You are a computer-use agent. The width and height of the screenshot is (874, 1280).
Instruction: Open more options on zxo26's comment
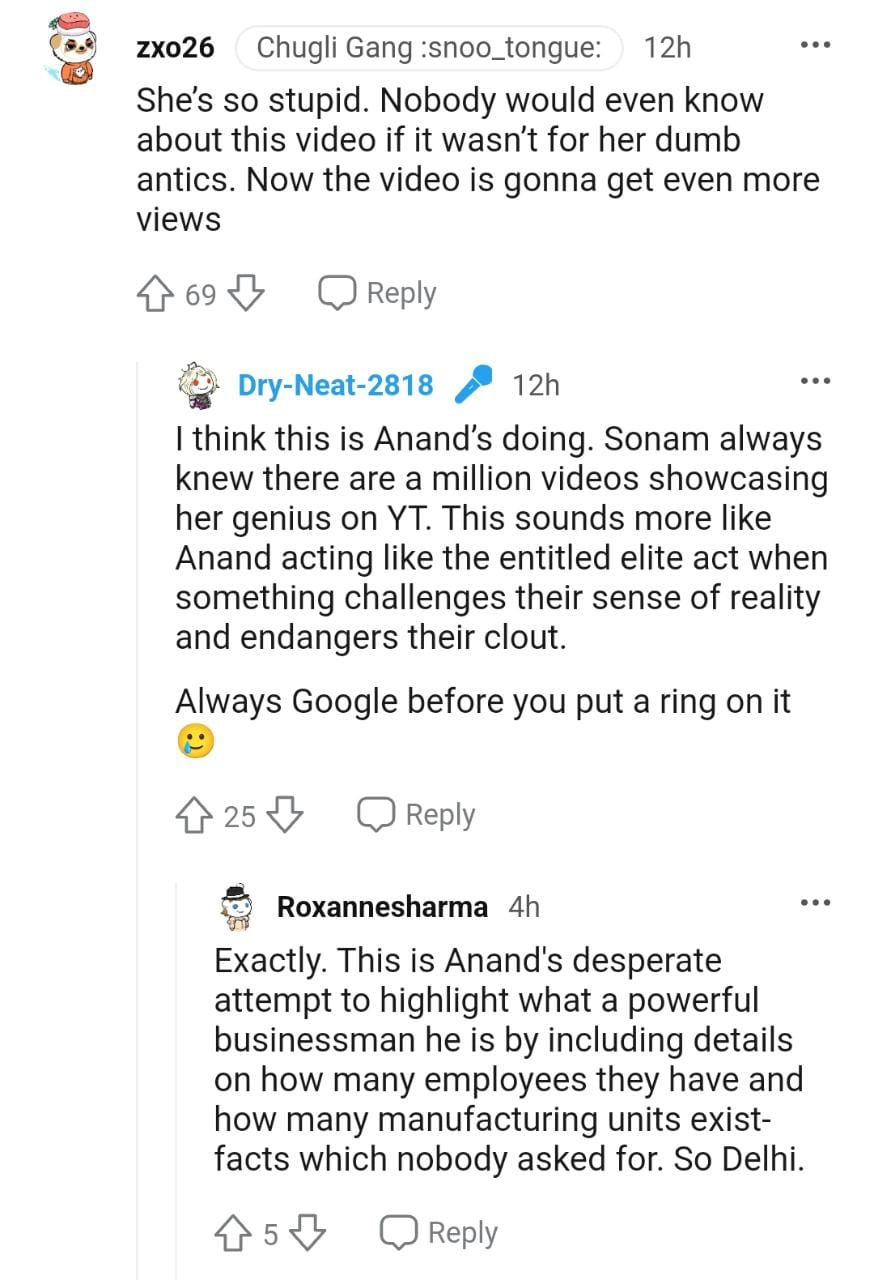pyautogui.click(x=816, y=46)
